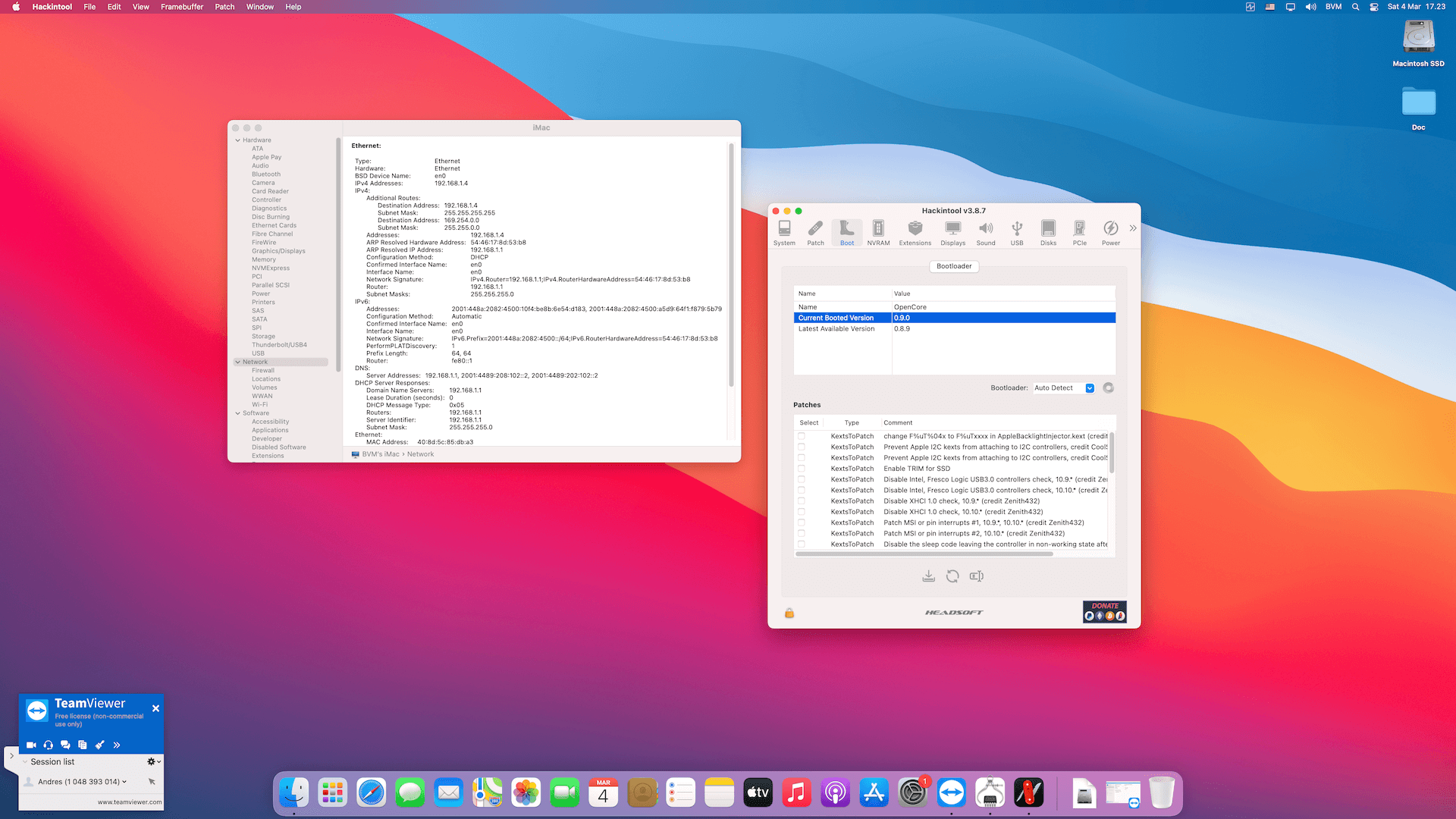The width and height of the screenshot is (1456, 819).
Task: Open the Help menu
Action: [293, 7]
